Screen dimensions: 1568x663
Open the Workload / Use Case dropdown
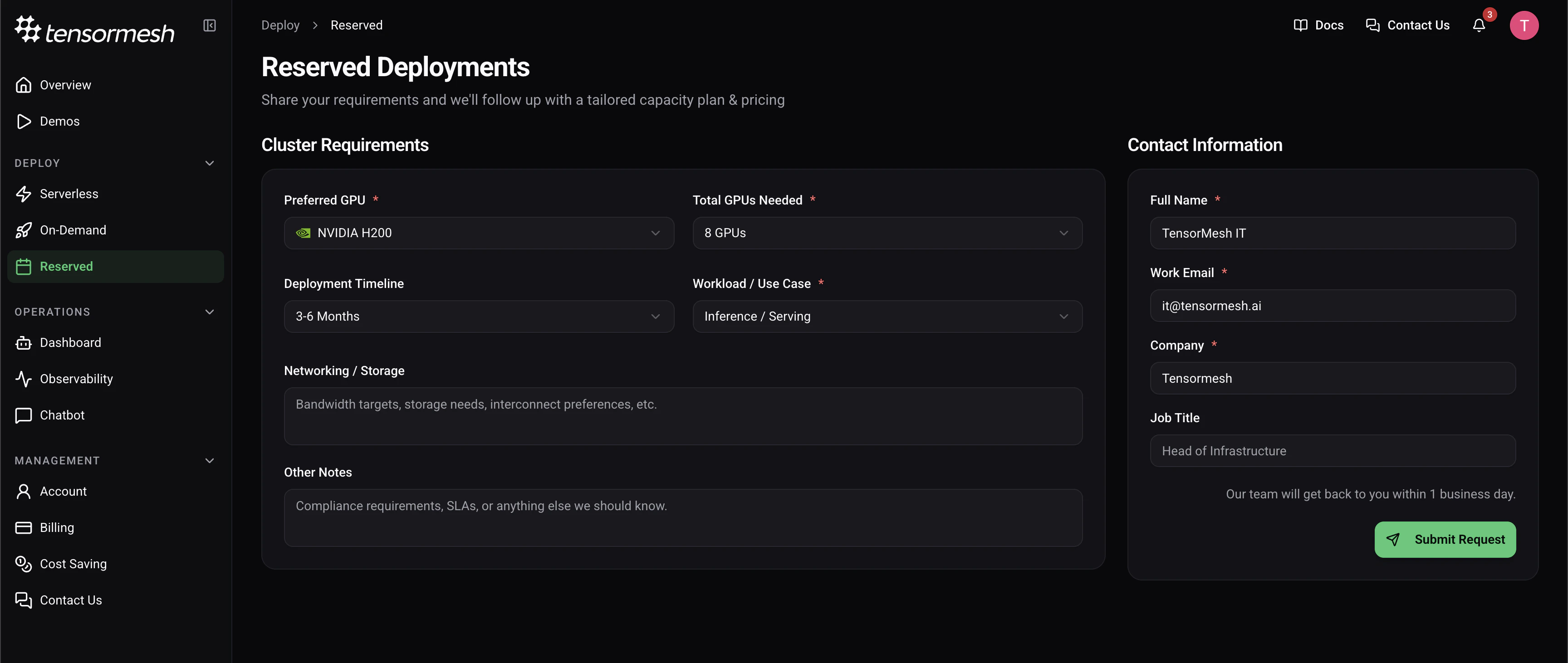(887, 316)
